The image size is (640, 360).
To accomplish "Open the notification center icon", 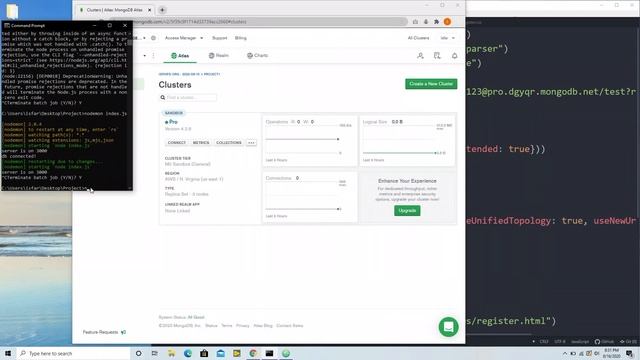I will [x=630, y=353].
